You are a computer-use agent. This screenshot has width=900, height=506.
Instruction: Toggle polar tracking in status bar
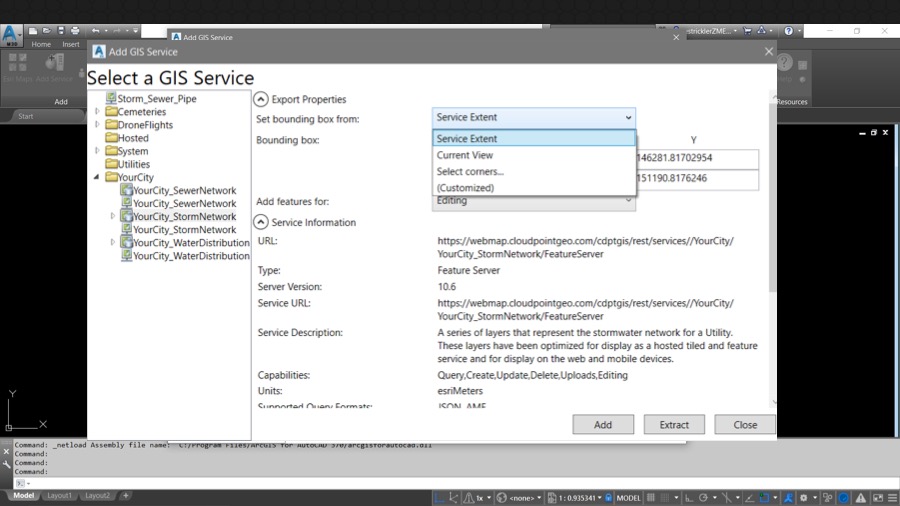703,498
